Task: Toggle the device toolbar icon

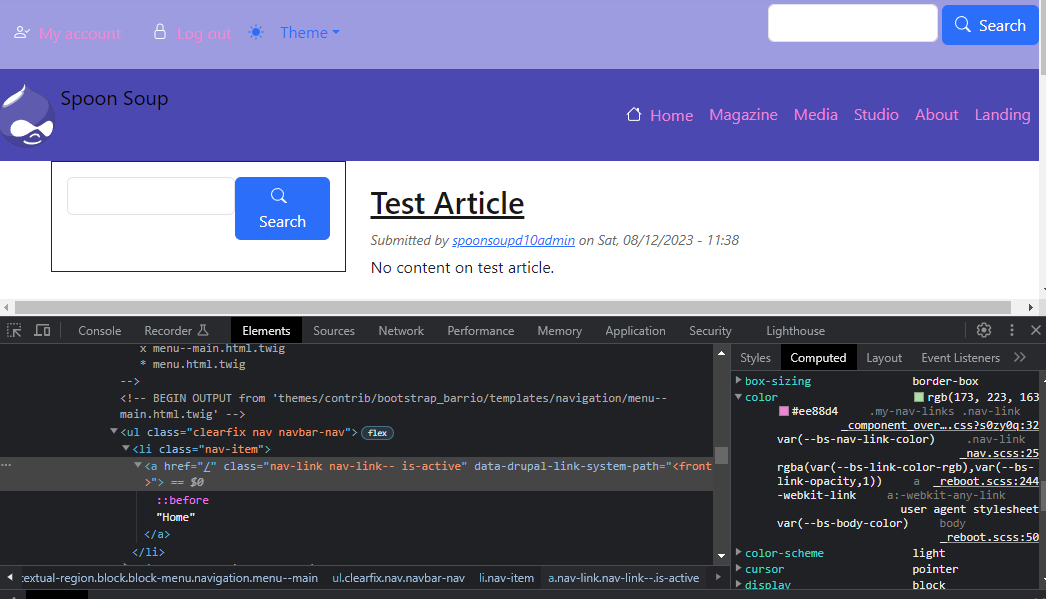Action: point(40,330)
